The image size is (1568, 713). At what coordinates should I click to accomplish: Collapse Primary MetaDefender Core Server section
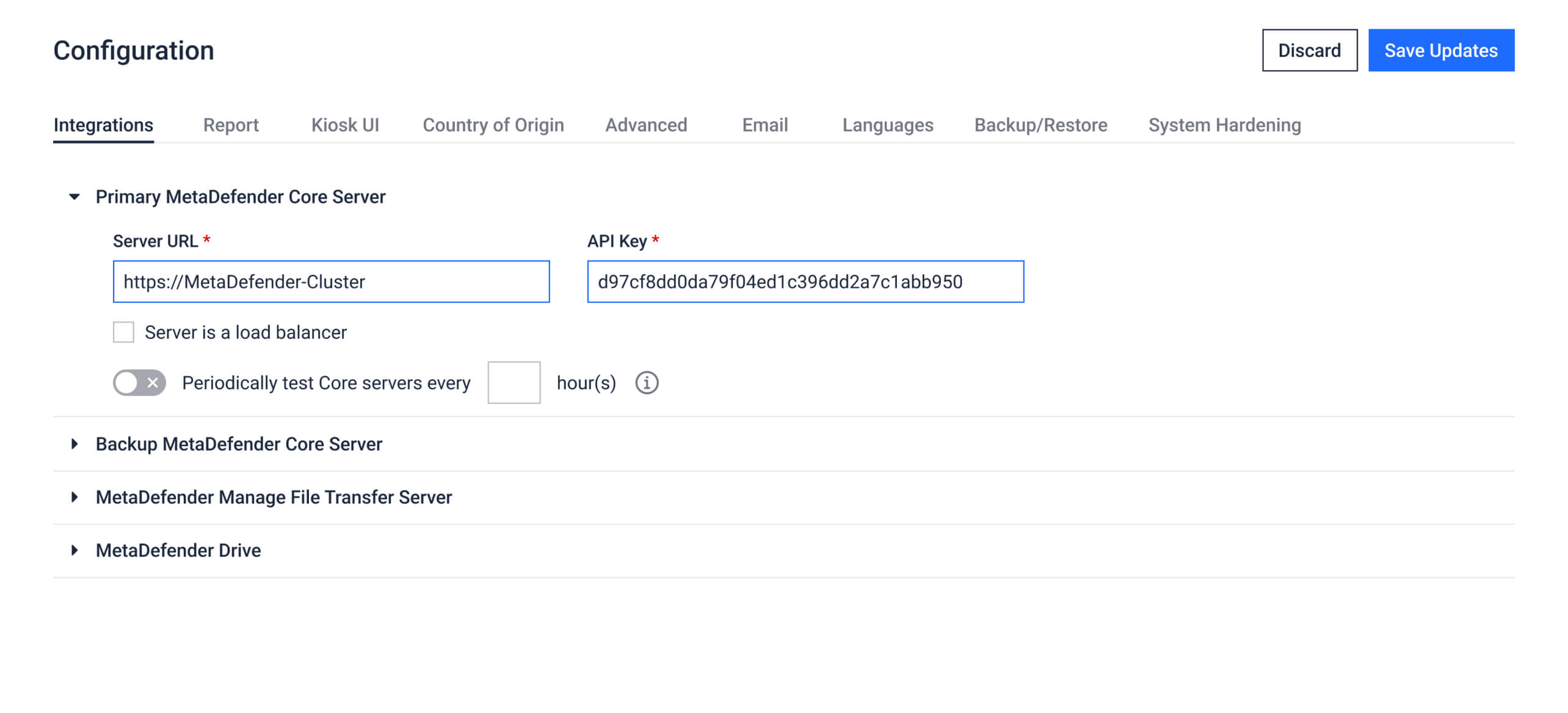[x=74, y=197]
